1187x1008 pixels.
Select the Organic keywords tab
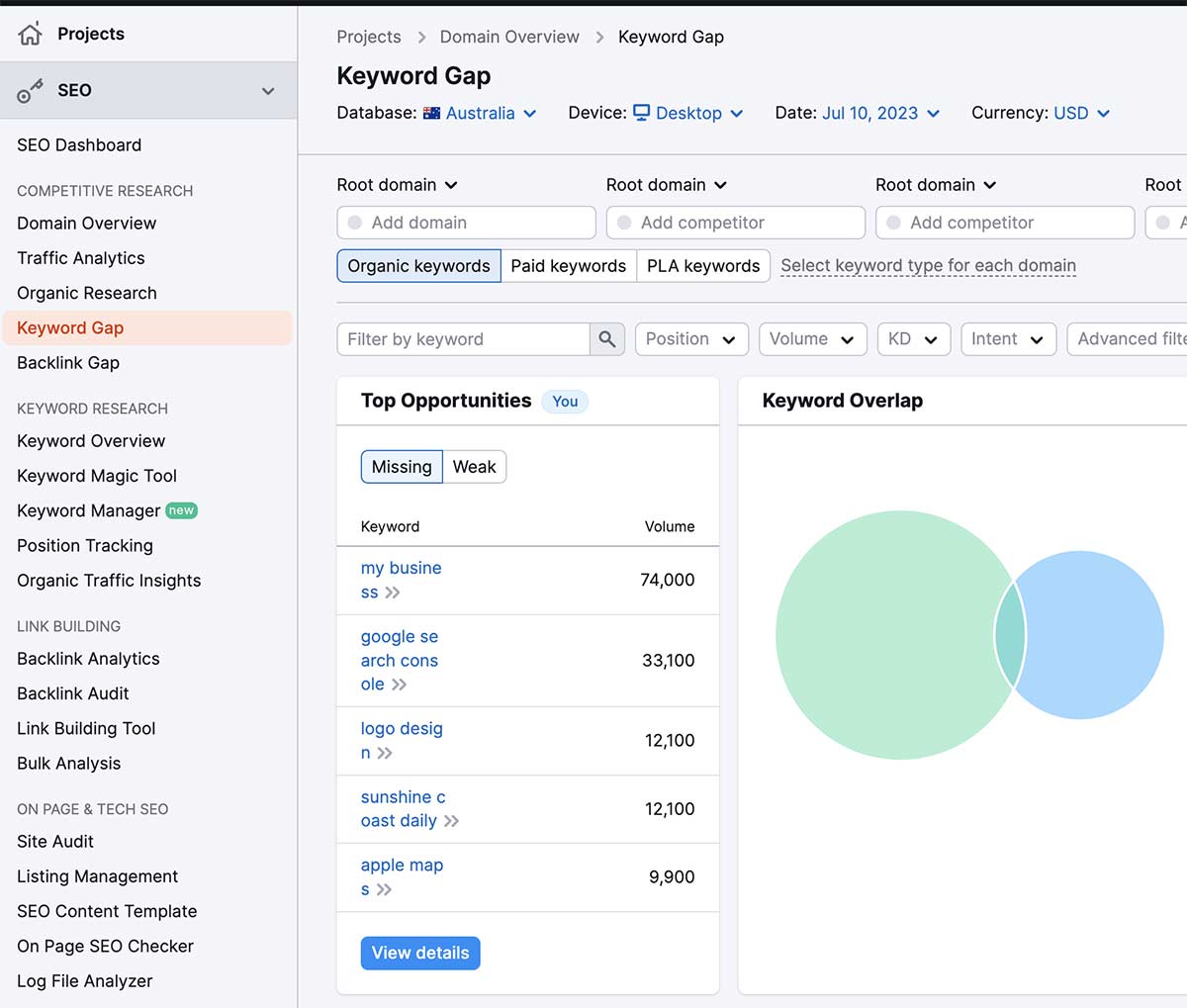tap(418, 266)
